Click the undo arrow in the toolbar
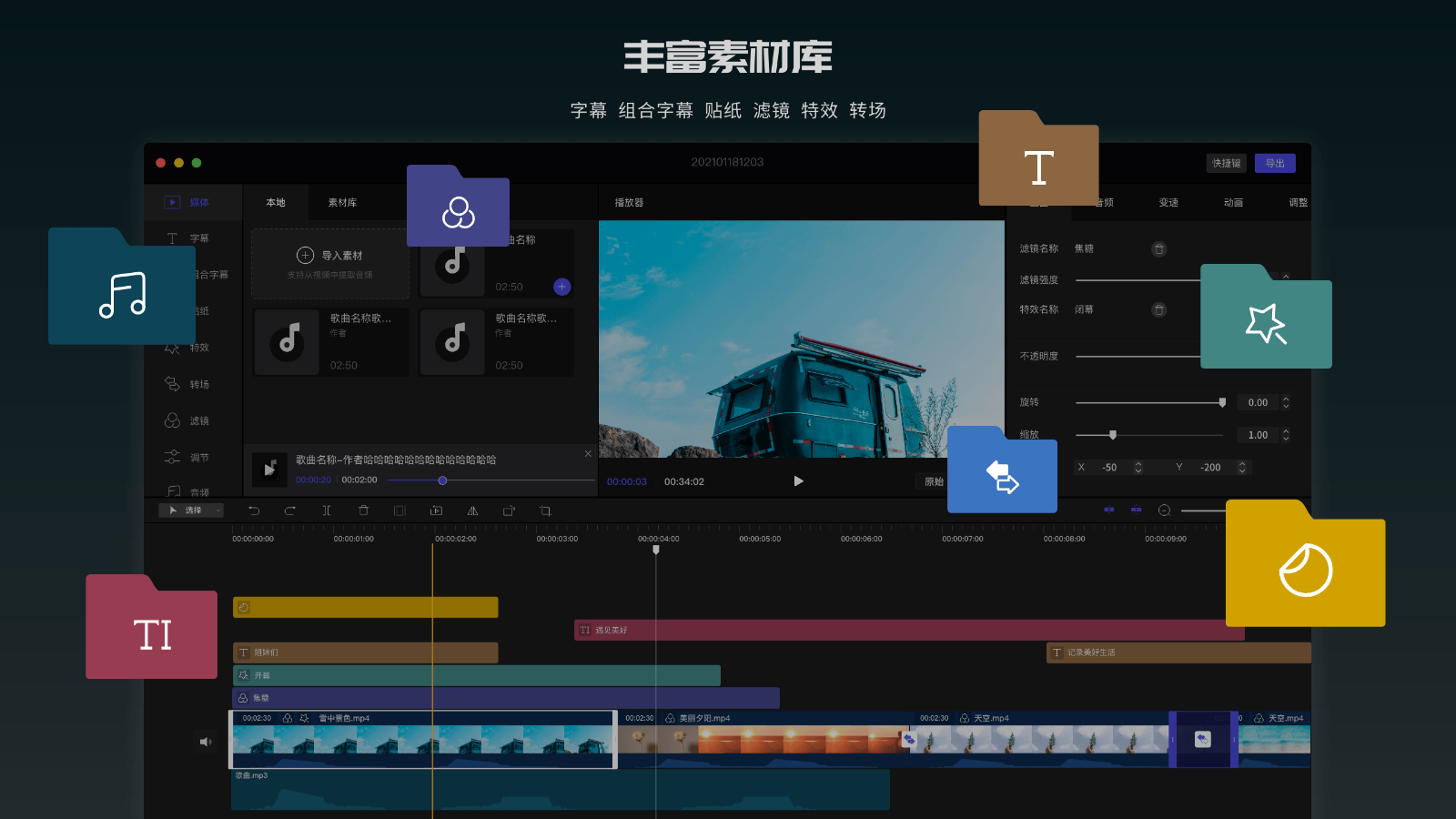 click(x=254, y=511)
